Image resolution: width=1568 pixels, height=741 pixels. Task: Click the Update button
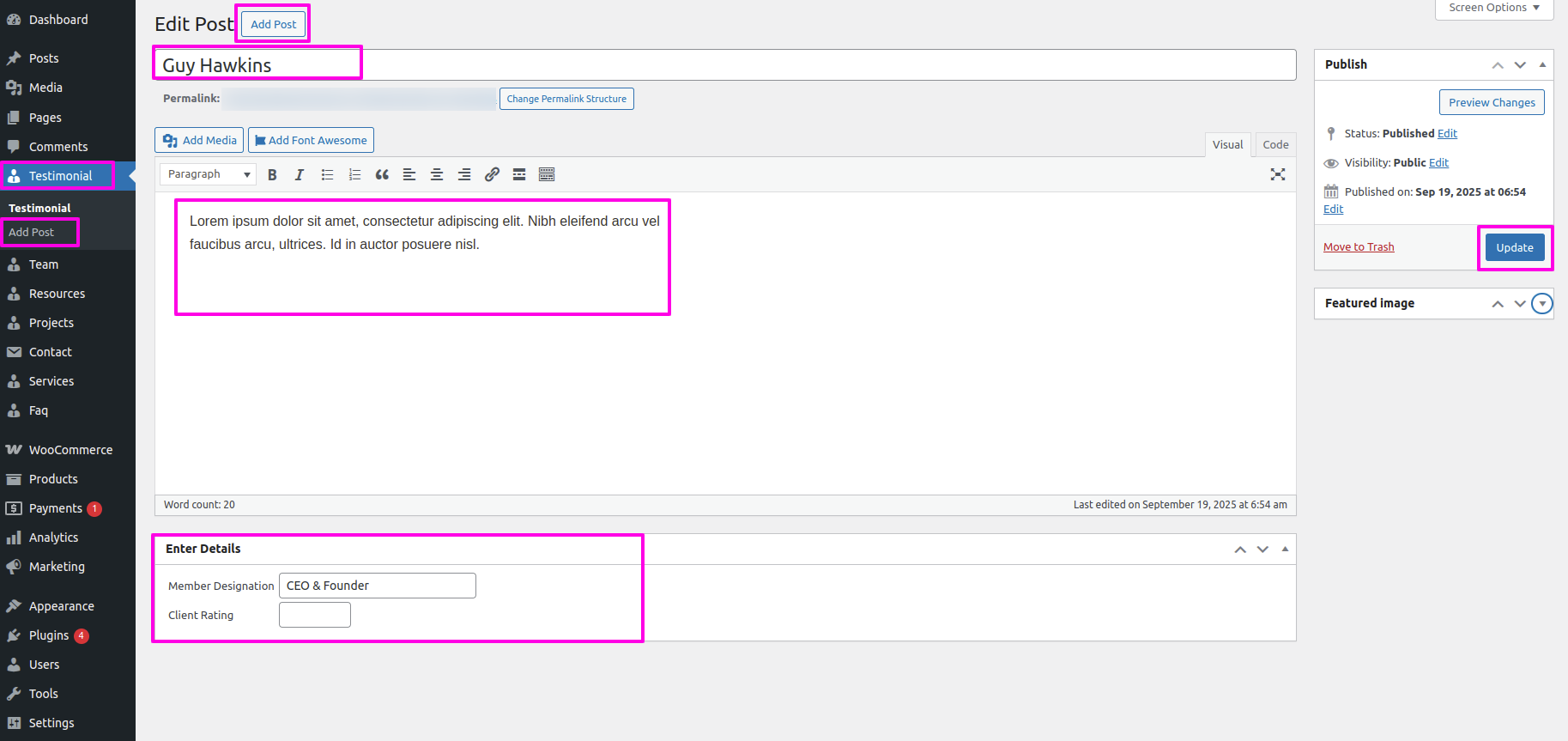click(1514, 247)
